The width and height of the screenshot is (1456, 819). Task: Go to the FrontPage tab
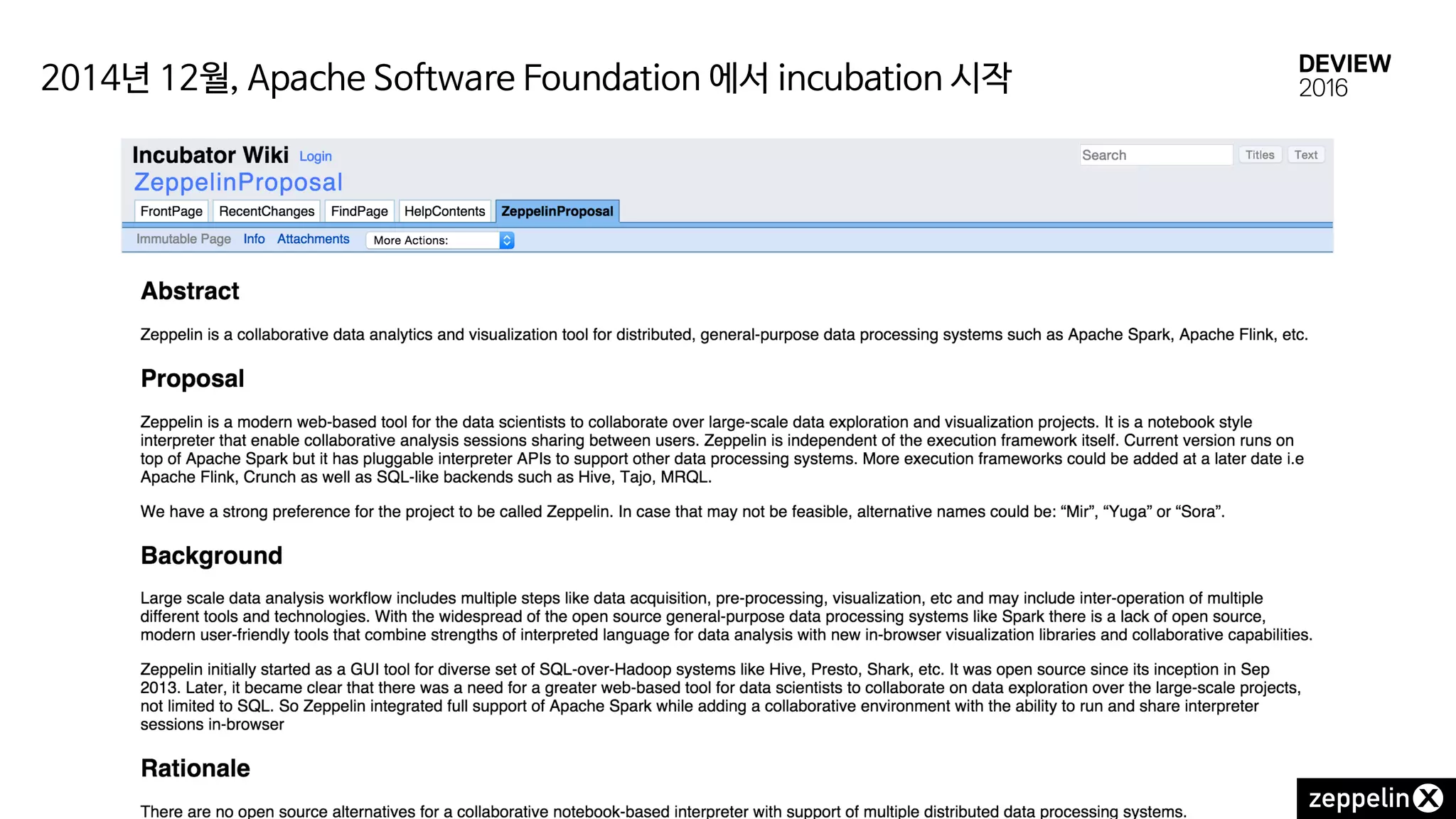pos(171,211)
